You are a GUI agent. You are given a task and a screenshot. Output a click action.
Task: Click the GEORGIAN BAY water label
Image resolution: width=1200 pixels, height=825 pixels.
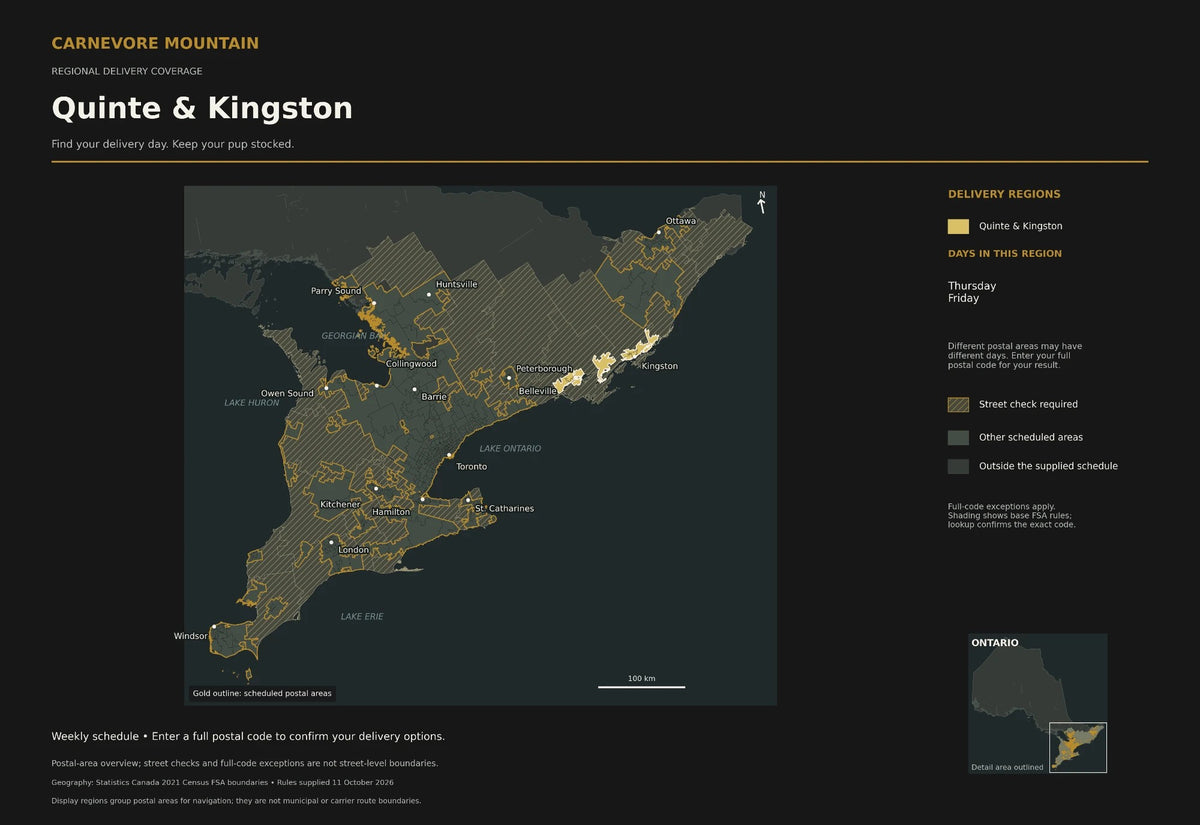[x=352, y=336]
